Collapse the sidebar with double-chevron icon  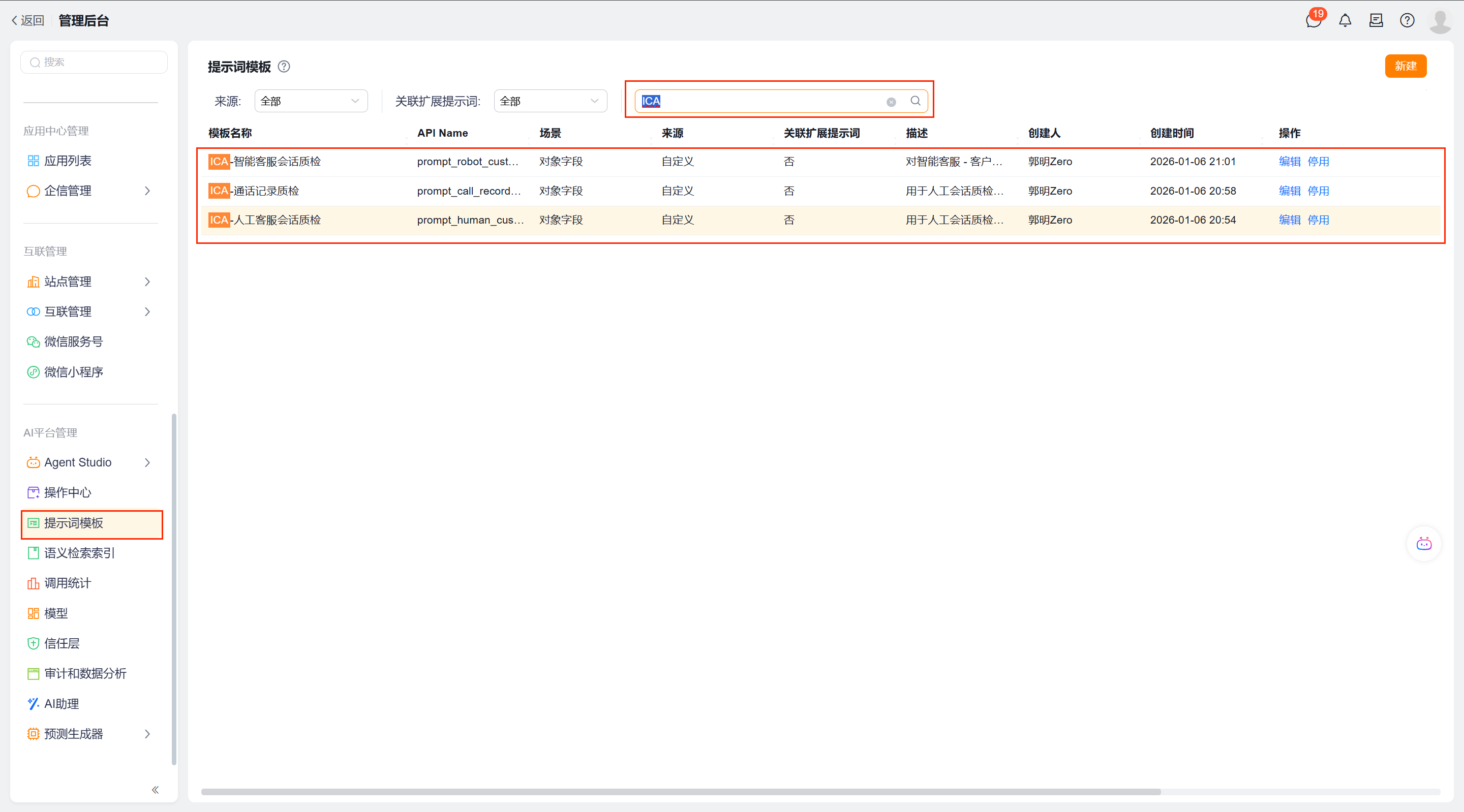155,789
